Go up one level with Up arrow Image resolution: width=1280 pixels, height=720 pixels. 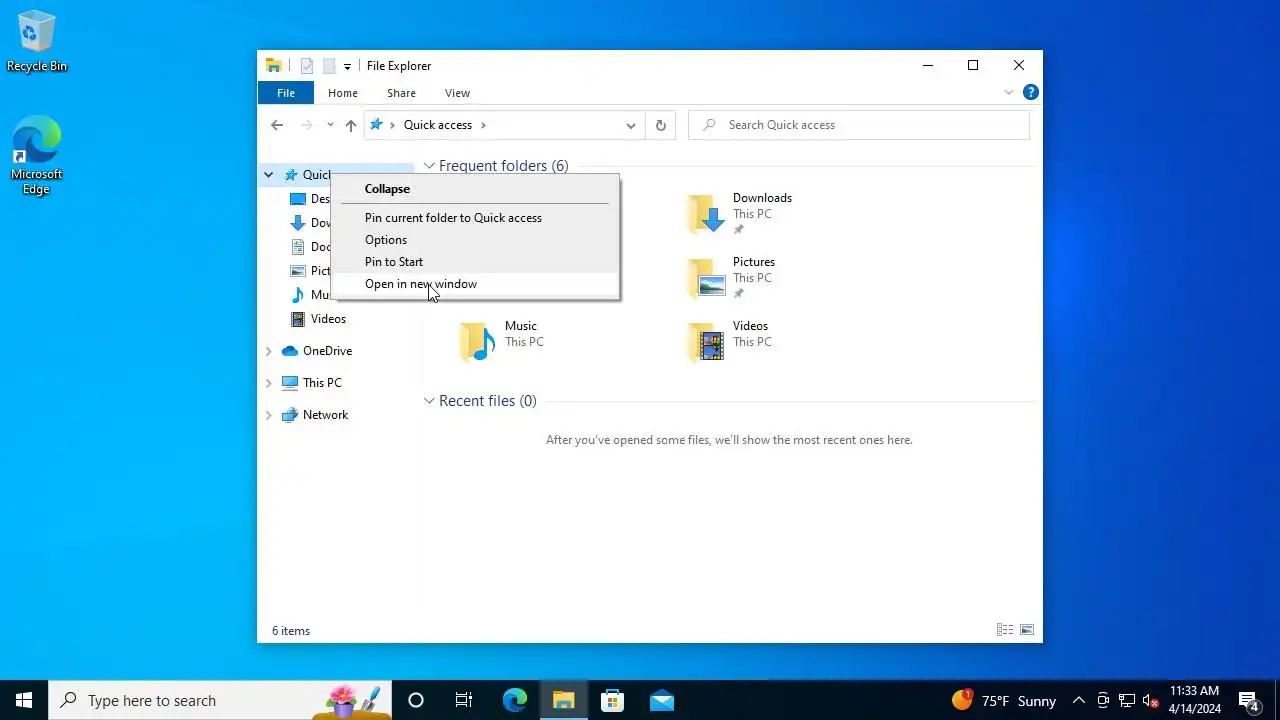(x=351, y=125)
